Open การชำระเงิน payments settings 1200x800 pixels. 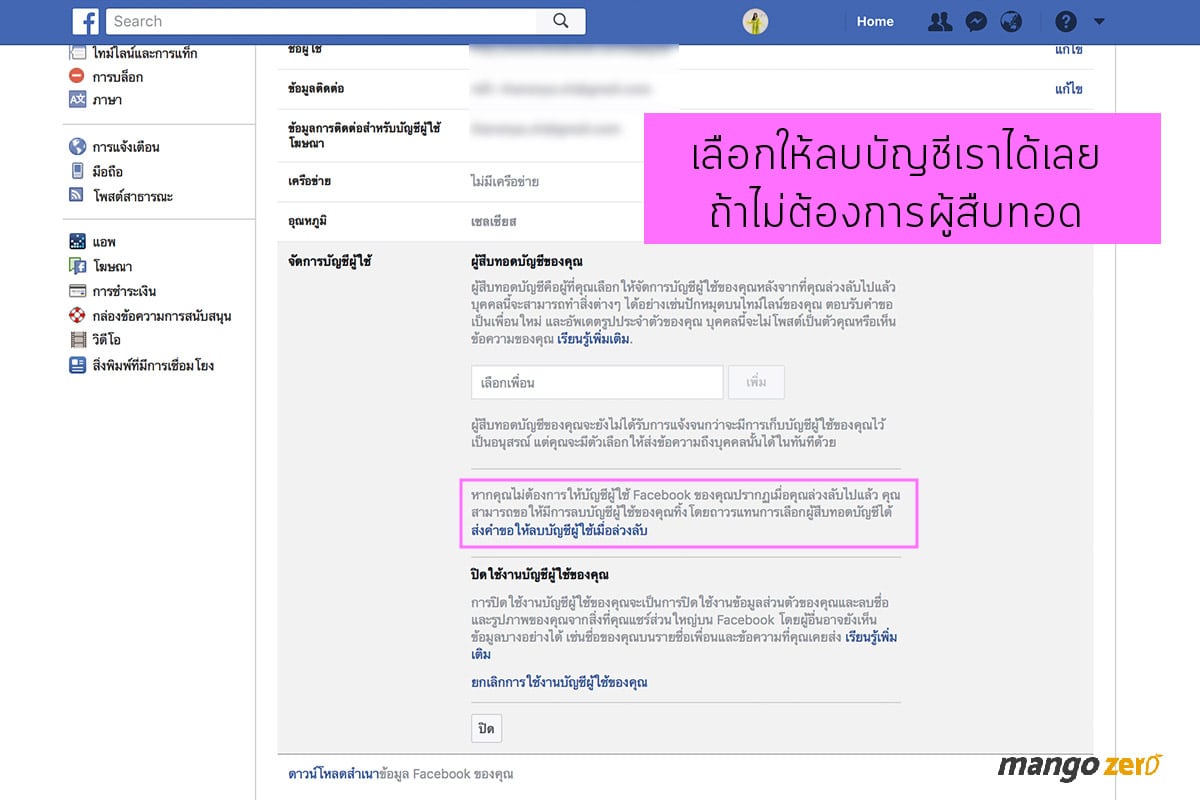tap(124, 291)
